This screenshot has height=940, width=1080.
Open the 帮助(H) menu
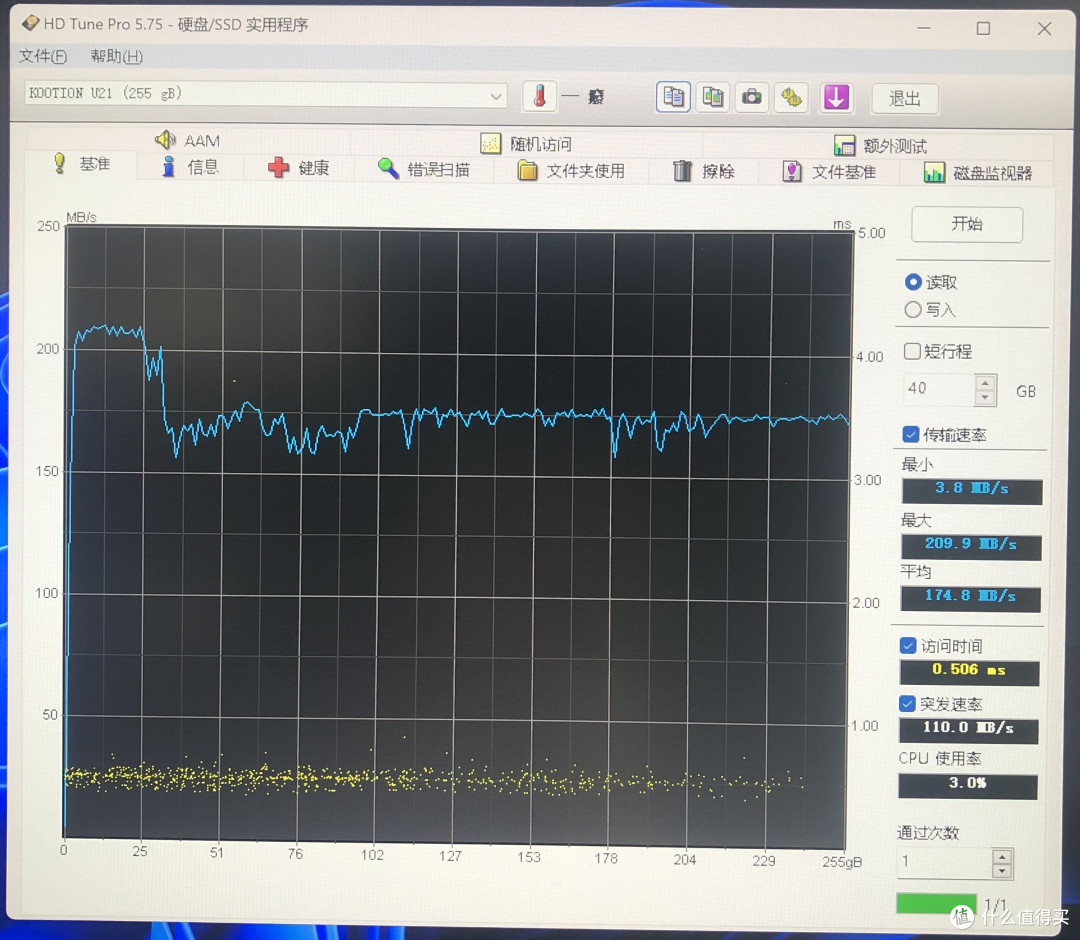pos(116,56)
